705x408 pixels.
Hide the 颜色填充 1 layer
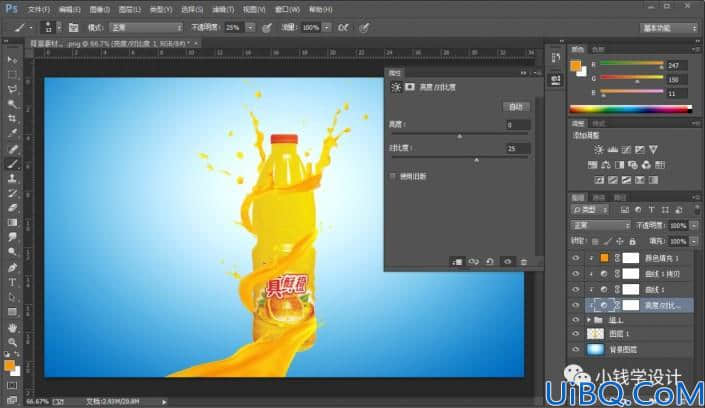pyautogui.click(x=576, y=258)
